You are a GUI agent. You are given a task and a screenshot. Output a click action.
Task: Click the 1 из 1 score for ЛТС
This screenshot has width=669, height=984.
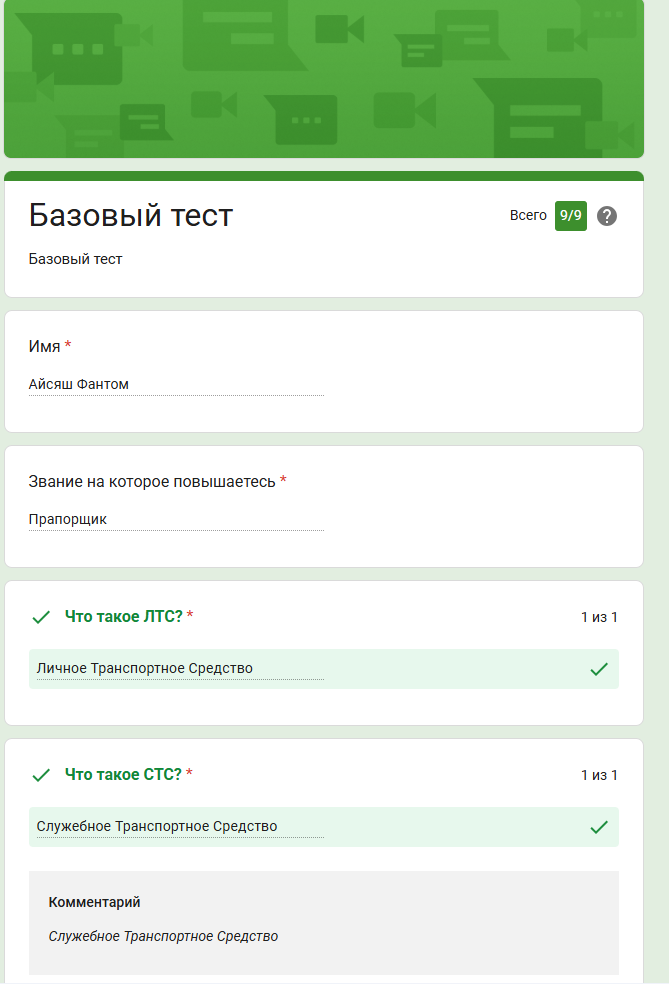[x=599, y=617]
